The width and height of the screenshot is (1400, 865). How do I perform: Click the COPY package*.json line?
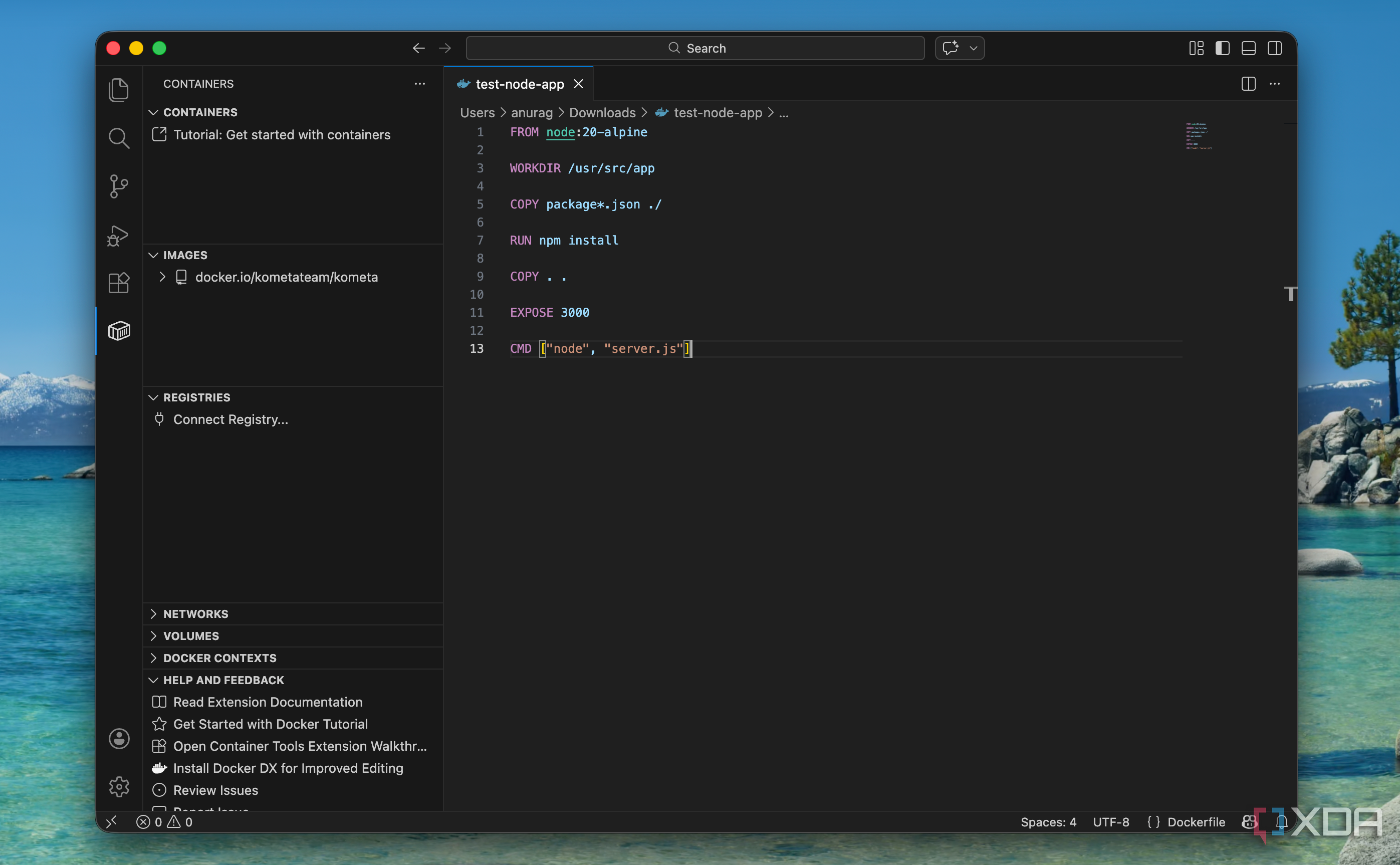coord(586,204)
